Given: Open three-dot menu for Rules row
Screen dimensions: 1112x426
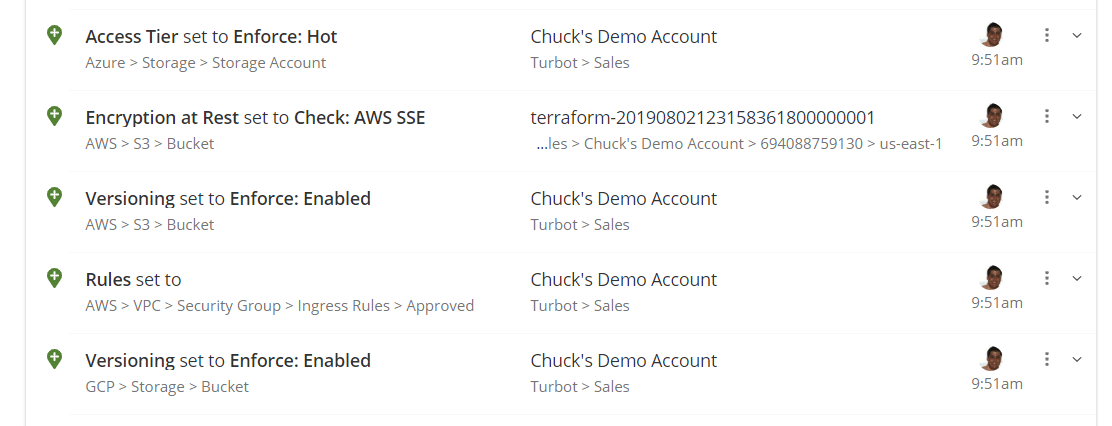Looking at the screenshot, I should [1047, 279].
